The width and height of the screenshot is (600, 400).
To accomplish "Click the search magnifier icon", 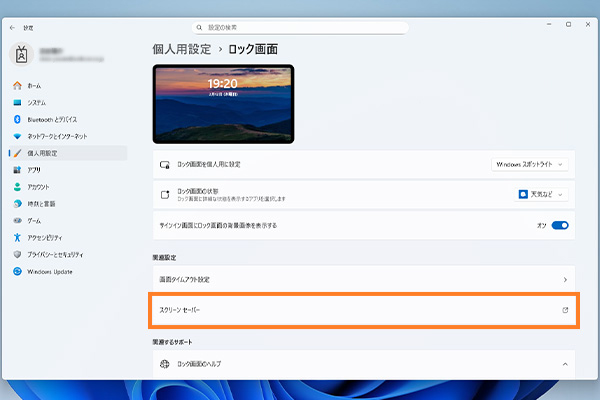I will point(199,28).
